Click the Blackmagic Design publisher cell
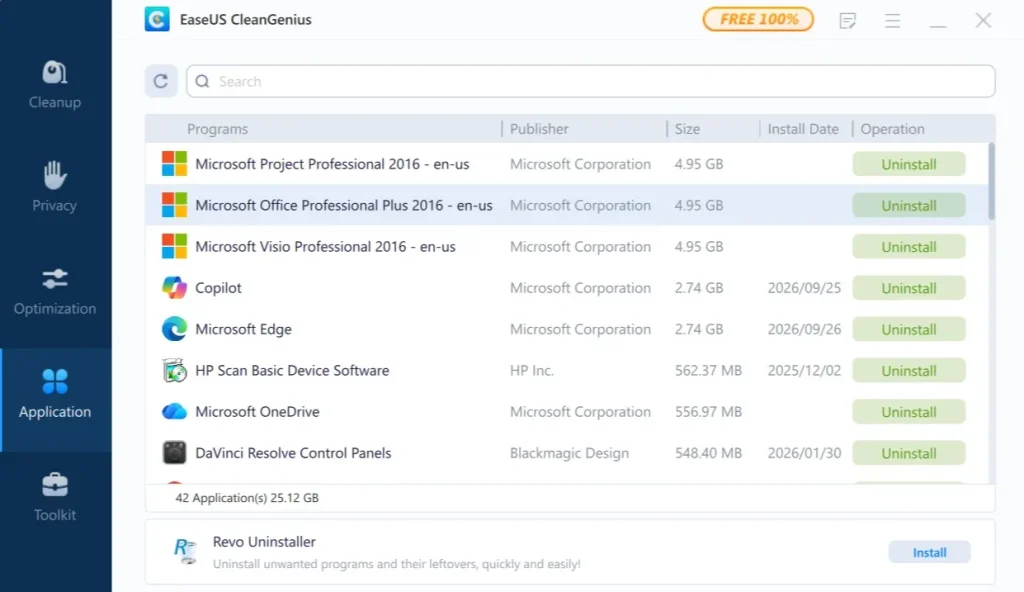 click(x=569, y=453)
